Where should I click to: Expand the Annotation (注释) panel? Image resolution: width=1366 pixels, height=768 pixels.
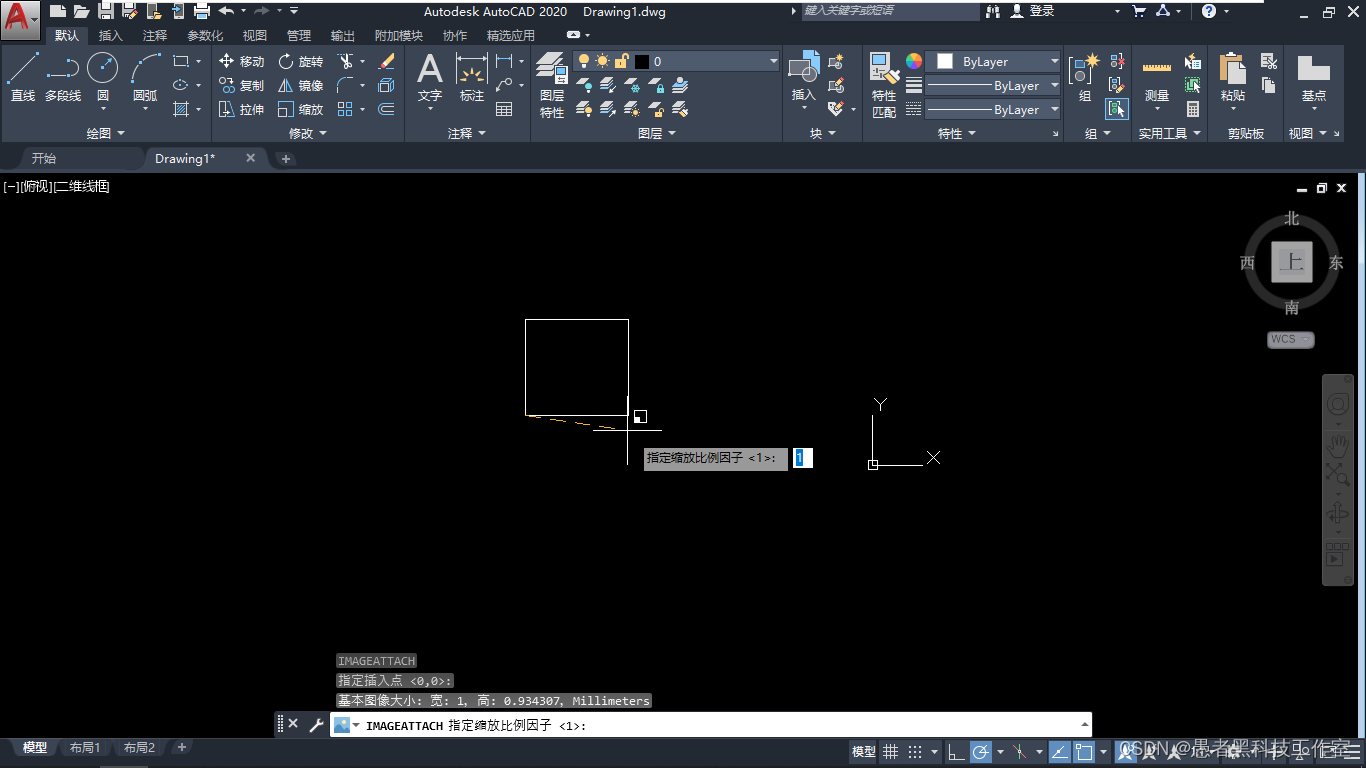[x=467, y=133]
